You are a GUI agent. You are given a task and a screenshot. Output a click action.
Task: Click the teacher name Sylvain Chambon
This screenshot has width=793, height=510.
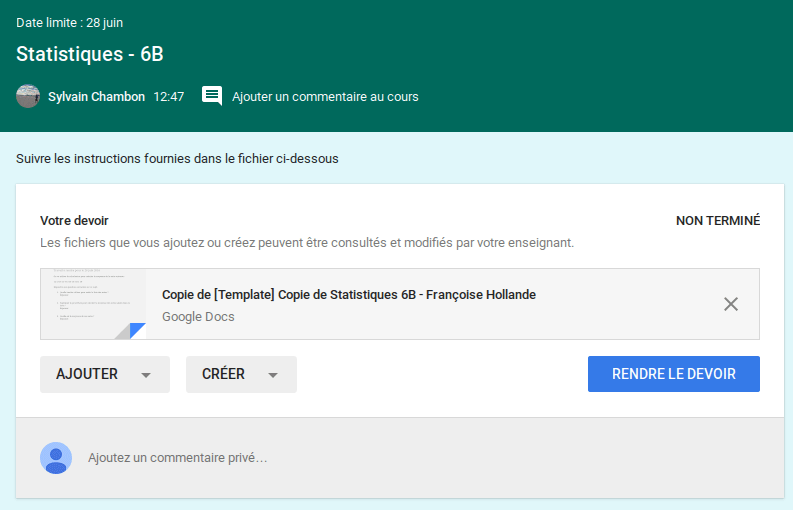pos(96,97)
